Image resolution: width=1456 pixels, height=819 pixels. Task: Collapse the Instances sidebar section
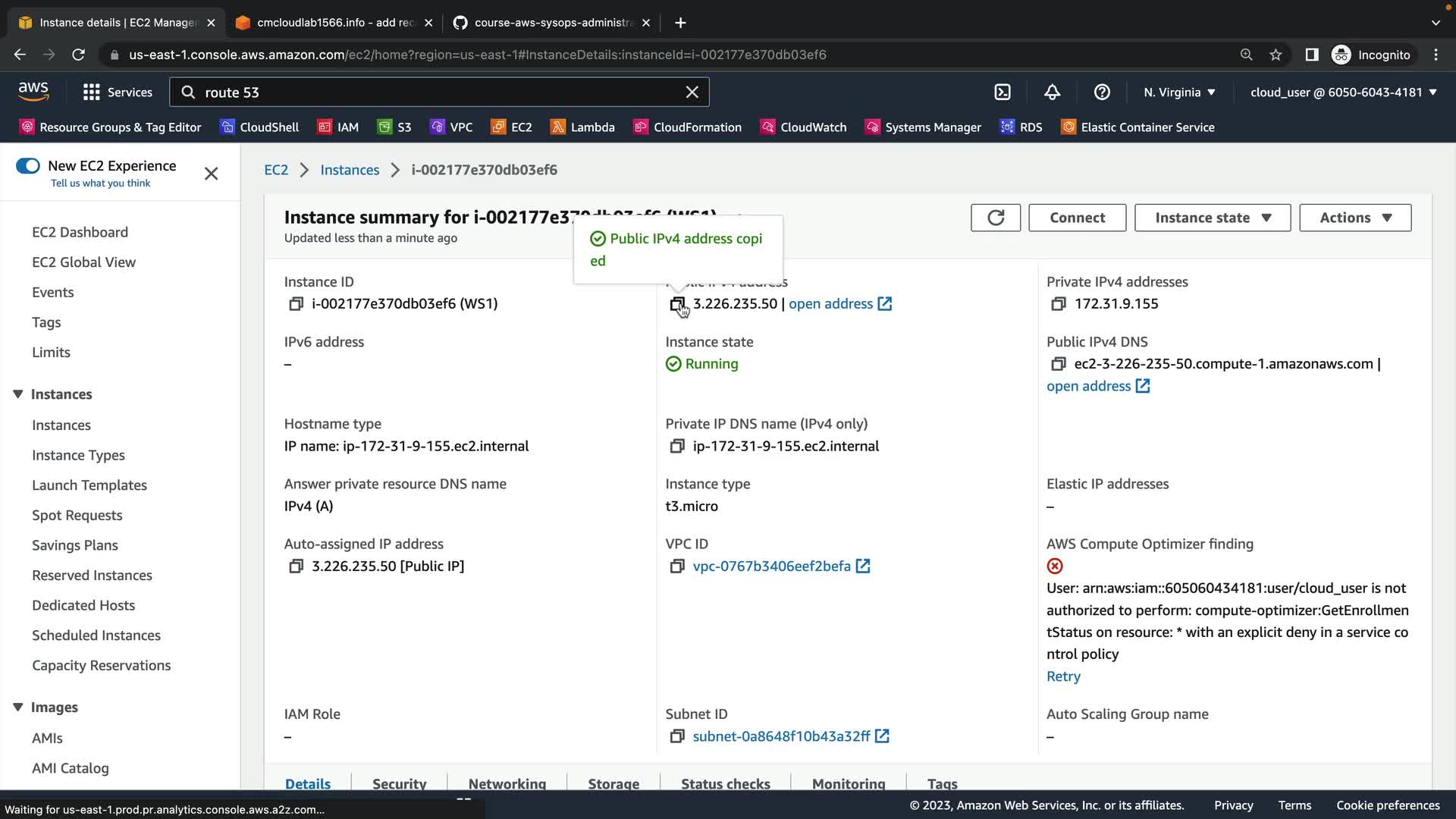(x=18, y=394)
